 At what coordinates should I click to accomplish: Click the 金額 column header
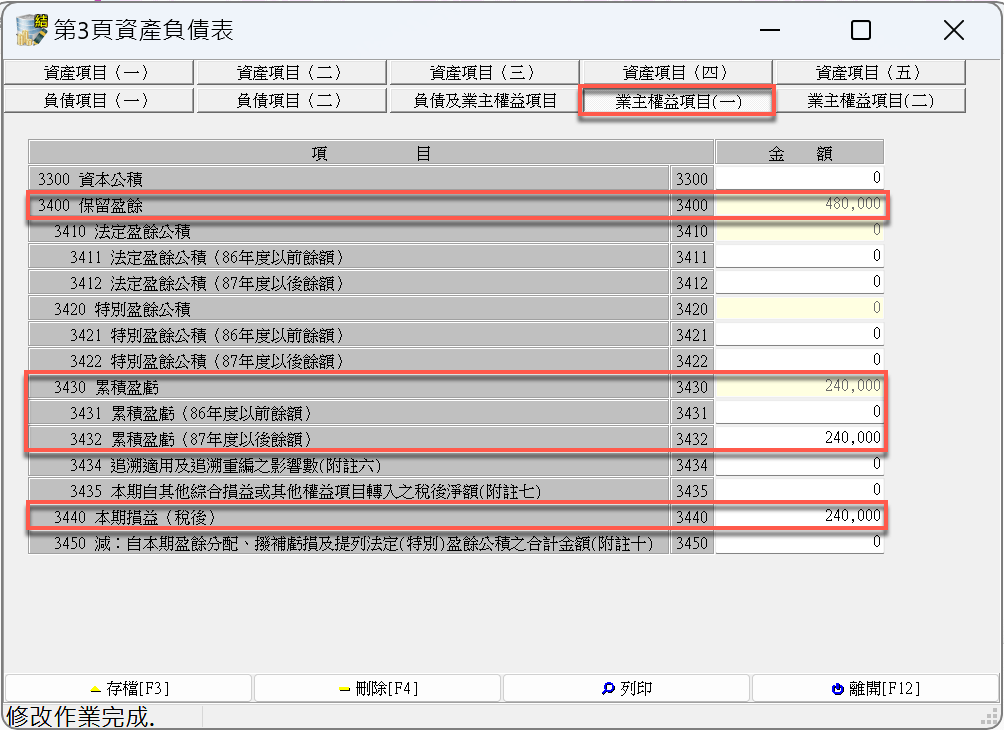pyautogui.click(x=800, y=152)
